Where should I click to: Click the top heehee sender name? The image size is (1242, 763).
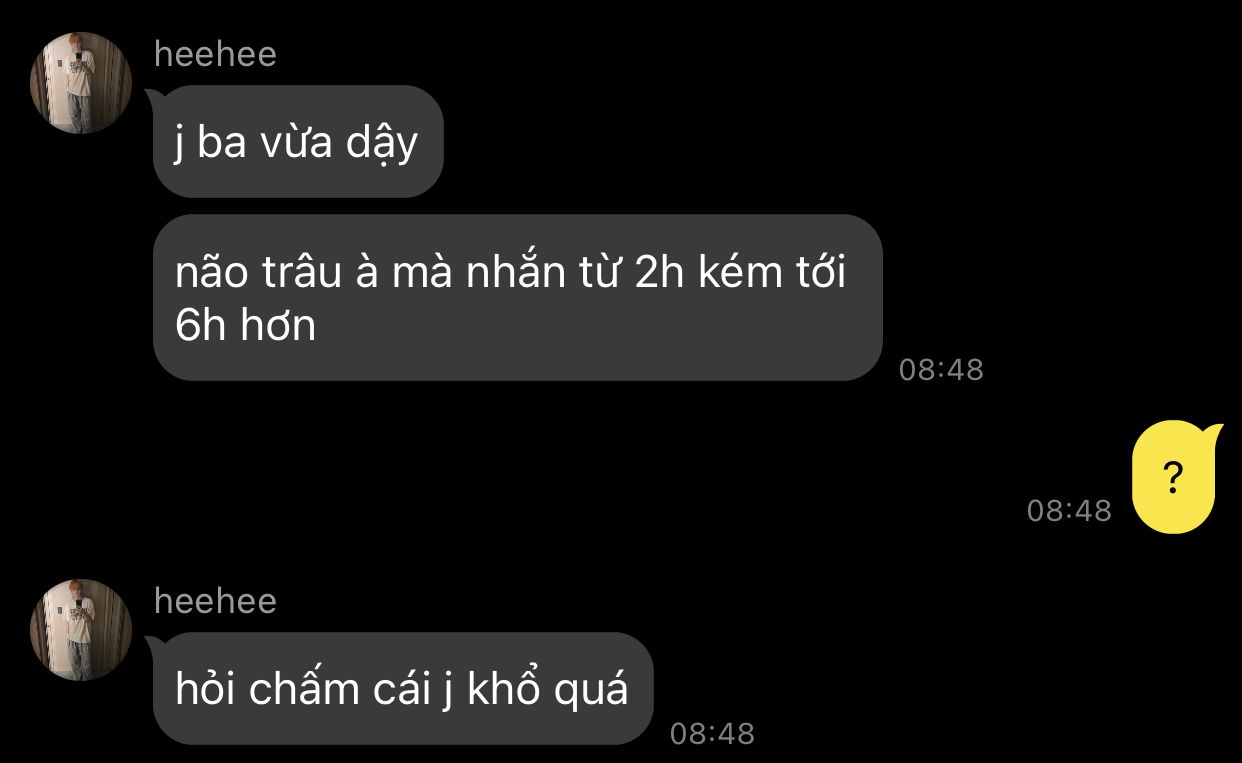pos(215,55)
